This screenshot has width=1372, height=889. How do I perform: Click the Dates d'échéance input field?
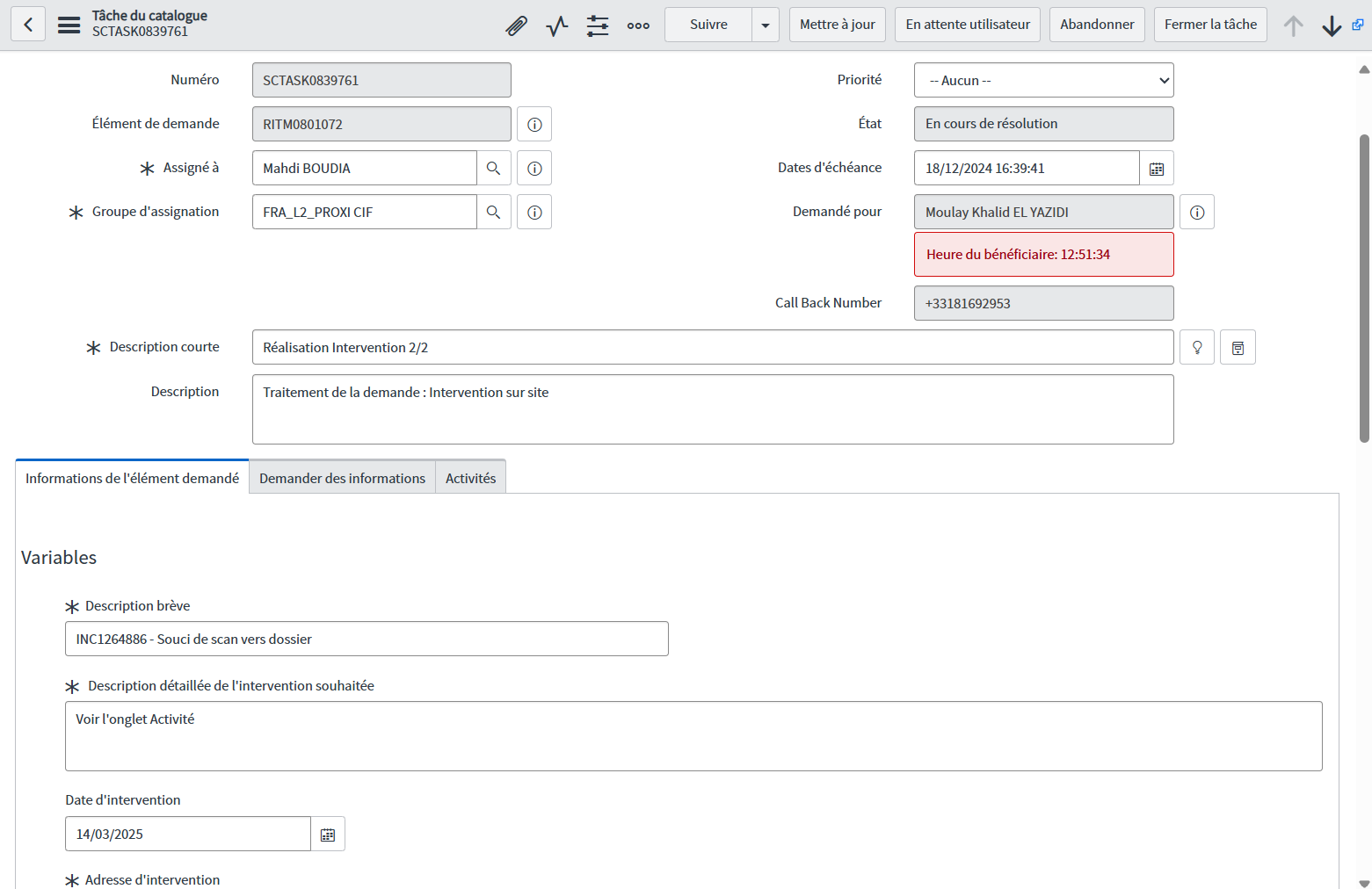pos(1027,168)
